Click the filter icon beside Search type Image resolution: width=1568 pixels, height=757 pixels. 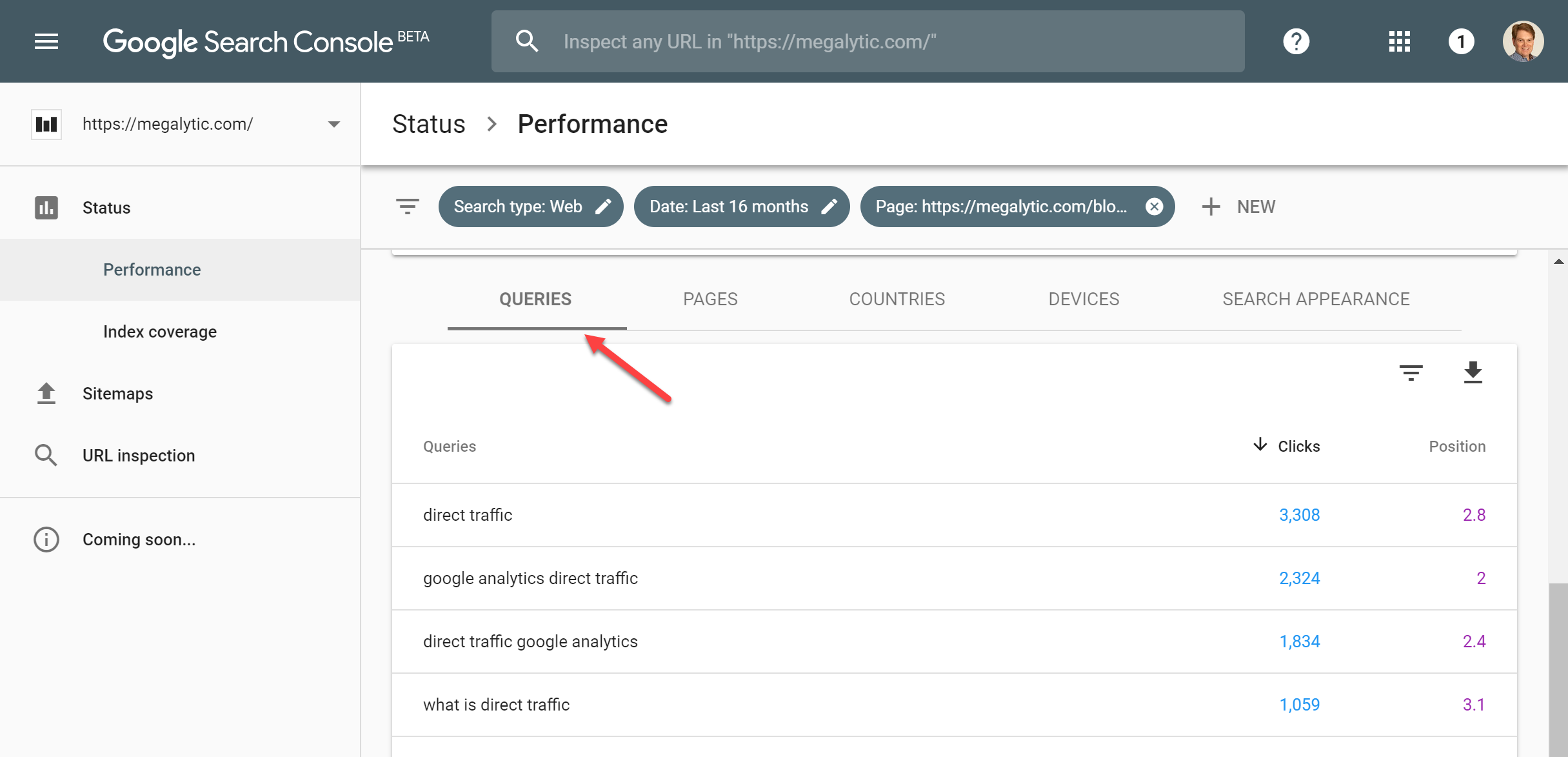[407, 207]
